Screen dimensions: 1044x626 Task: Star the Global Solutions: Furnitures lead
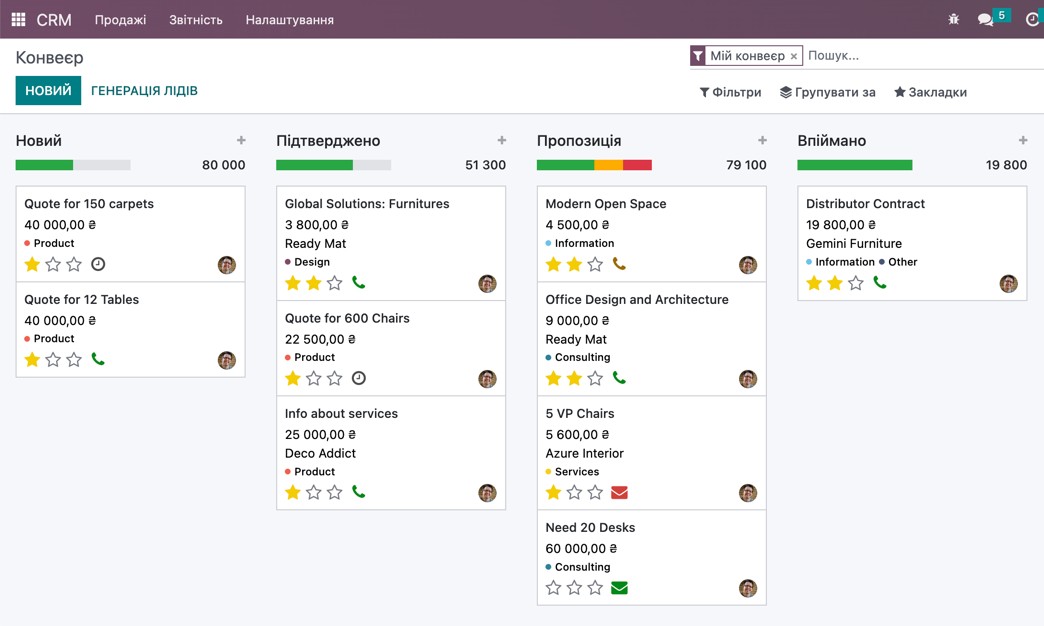291,283
